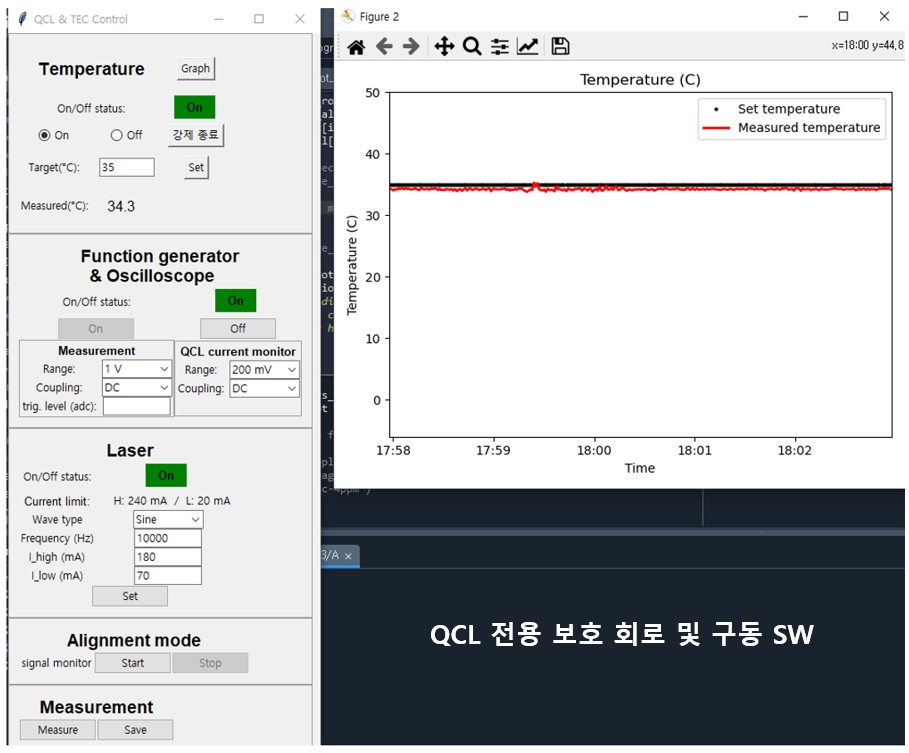Click the measured value 34.3 text
The height and width of the screenshot is (753, 909).
[121, 206]
